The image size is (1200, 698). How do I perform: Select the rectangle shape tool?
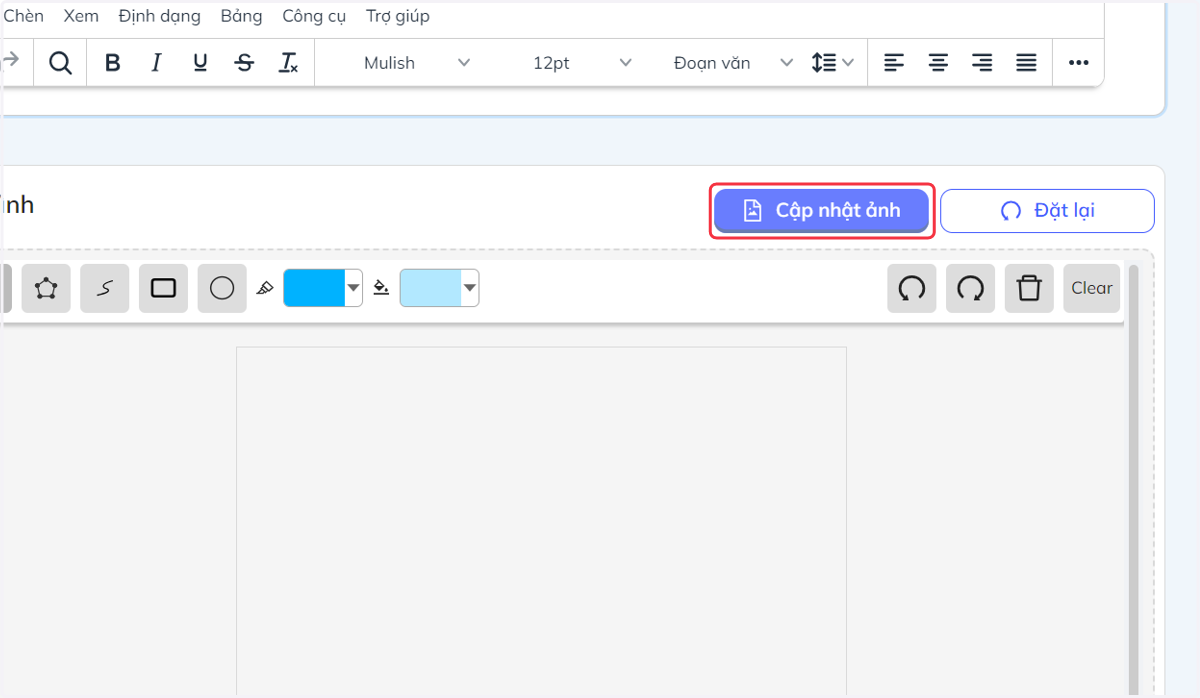pos(163,289)
